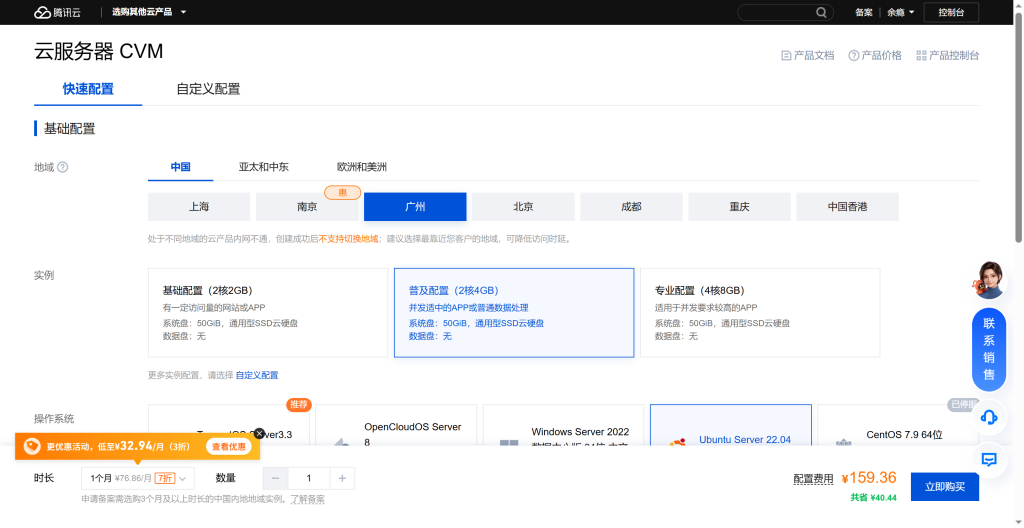
Task: Click the quantity input field
Action: click(309, 478)
